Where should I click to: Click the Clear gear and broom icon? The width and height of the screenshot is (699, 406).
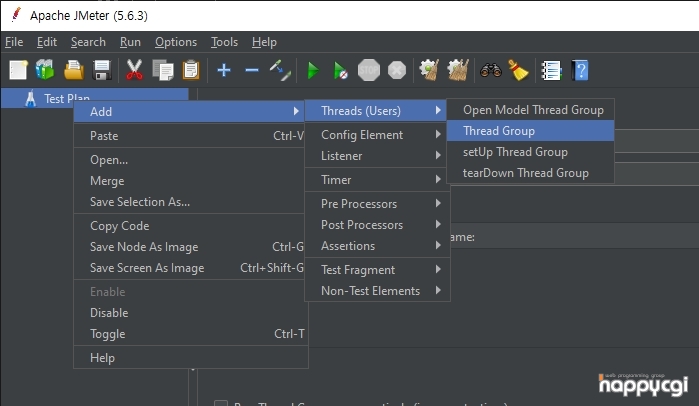tap(429, 70)
